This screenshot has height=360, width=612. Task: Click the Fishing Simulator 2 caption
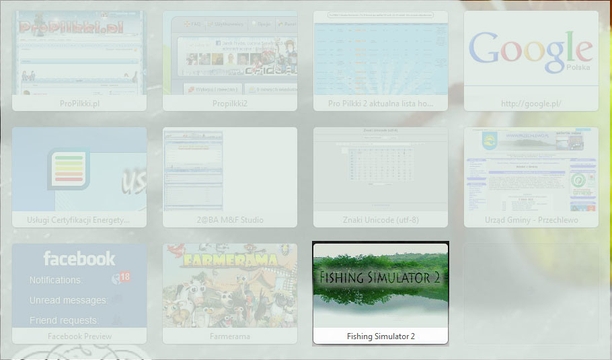point(381,336)
